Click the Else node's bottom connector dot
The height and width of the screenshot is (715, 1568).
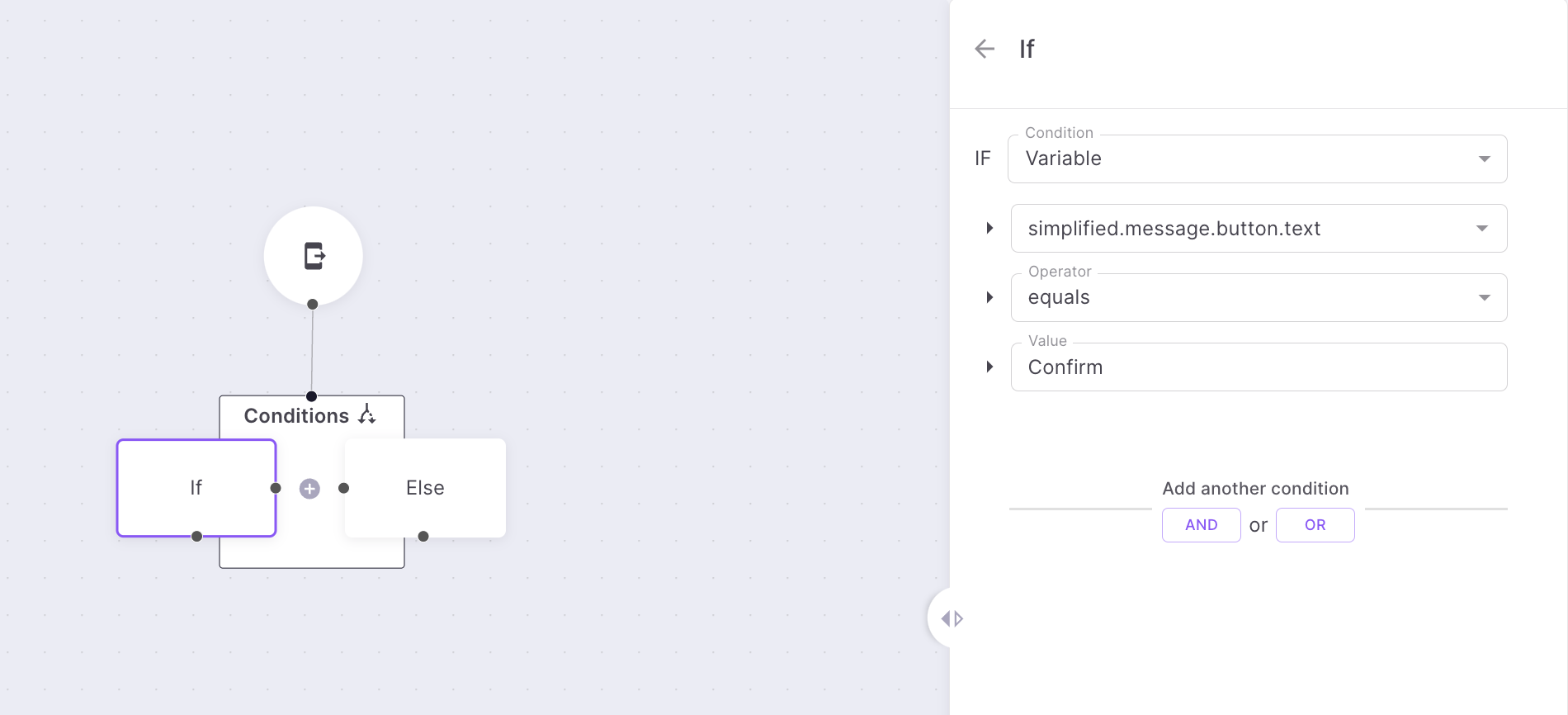coord(423,537)
